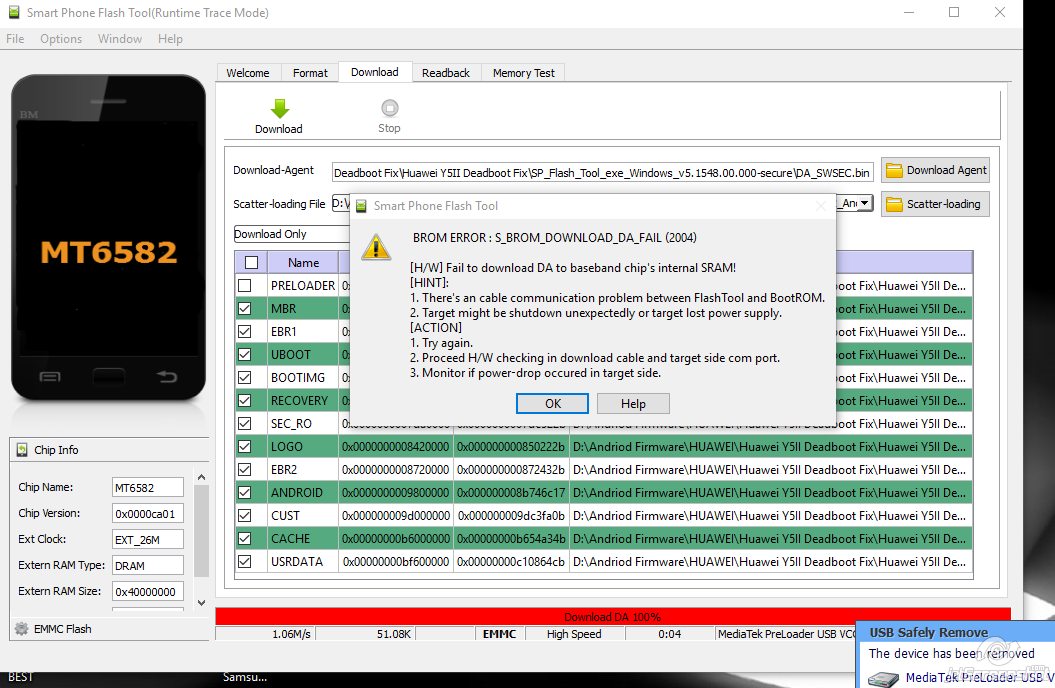Click the EMMC status bar entry
The height and width of the screenshot is (688, 1055).
[x=500, y=634]
